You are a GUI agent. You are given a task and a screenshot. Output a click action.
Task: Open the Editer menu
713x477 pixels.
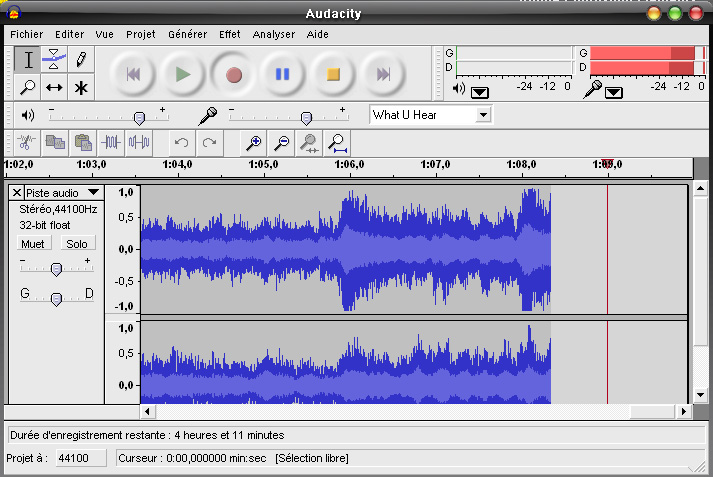[x=70, y=35]
